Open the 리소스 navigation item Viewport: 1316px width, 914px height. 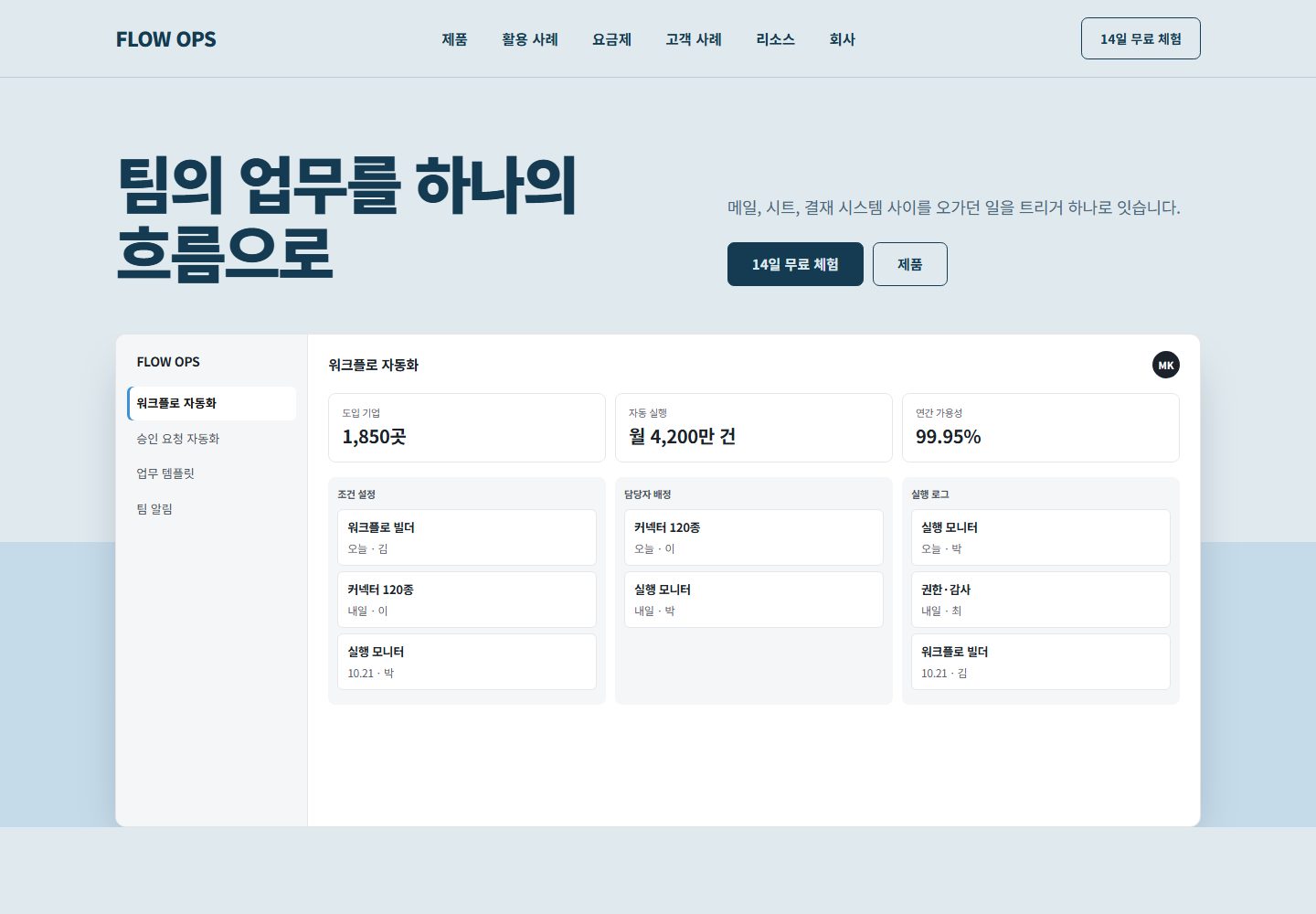[x=775, y=39]
